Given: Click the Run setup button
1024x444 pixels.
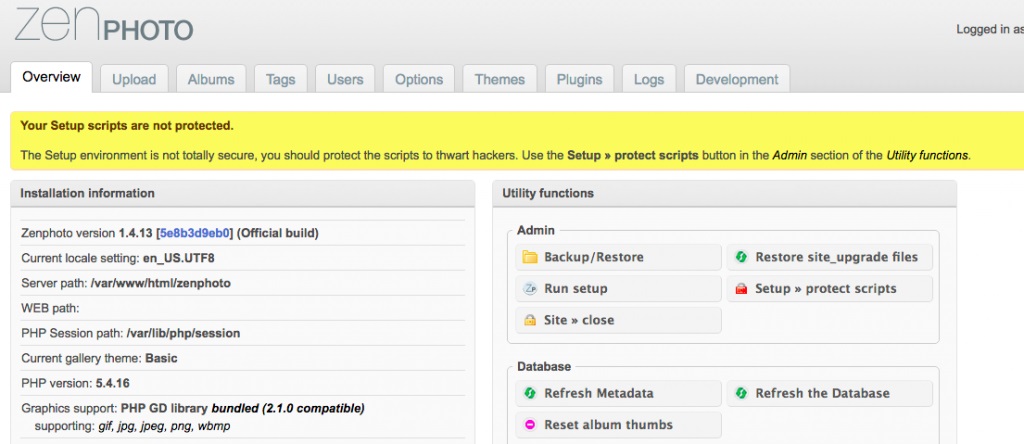Looking at the screenshot, I should click(618, 289).
